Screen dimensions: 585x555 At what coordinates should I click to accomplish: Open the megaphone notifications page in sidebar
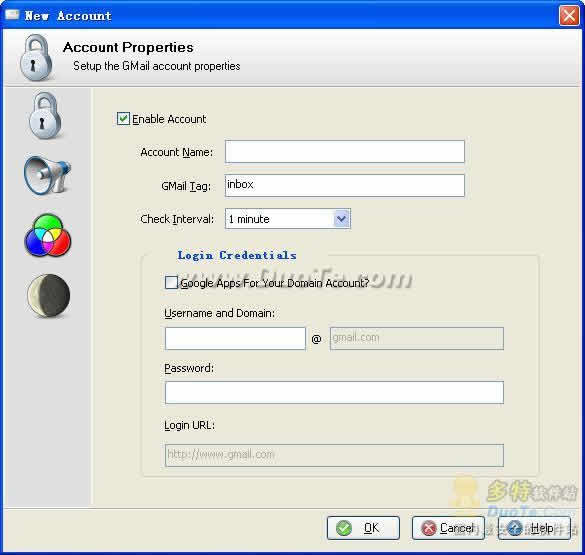pos(47,175)
